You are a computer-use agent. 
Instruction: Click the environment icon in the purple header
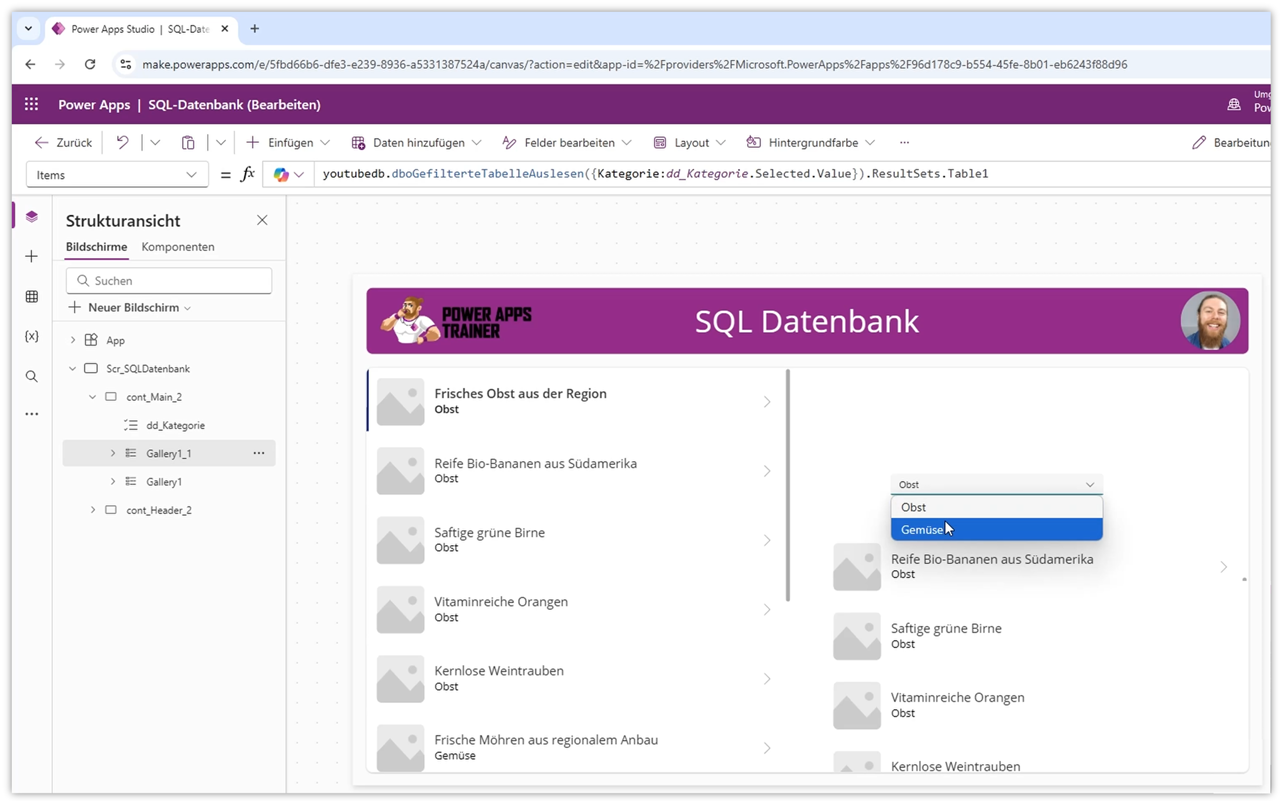point(1234,104)
